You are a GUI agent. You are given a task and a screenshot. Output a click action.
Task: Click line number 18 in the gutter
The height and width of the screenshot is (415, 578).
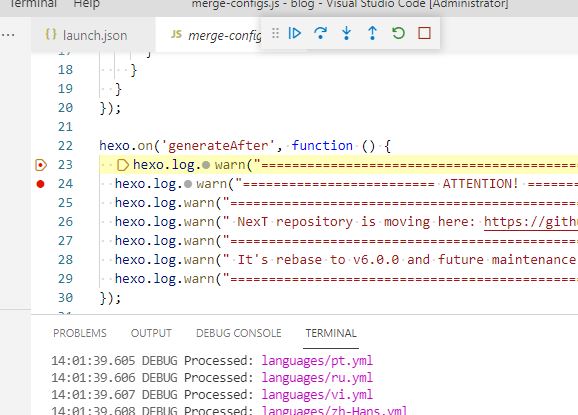65,70
